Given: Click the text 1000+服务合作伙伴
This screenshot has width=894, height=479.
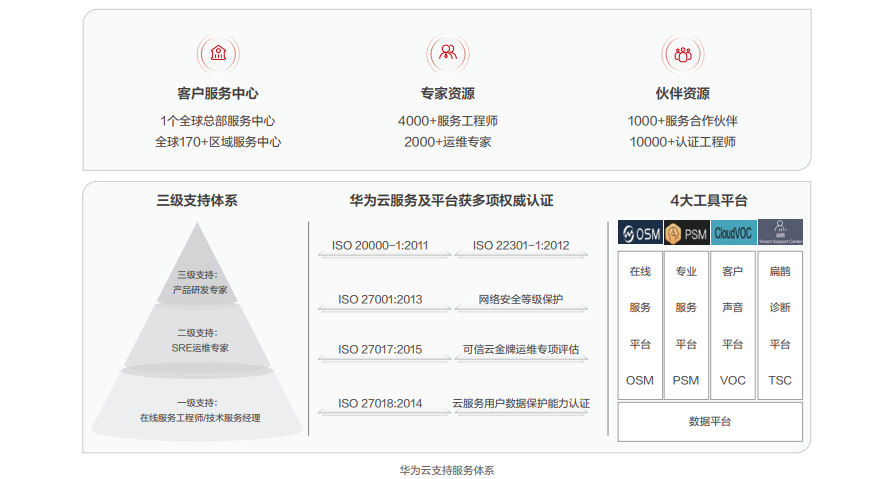Looking at the screenshot, I should click(x=682, y=121).
